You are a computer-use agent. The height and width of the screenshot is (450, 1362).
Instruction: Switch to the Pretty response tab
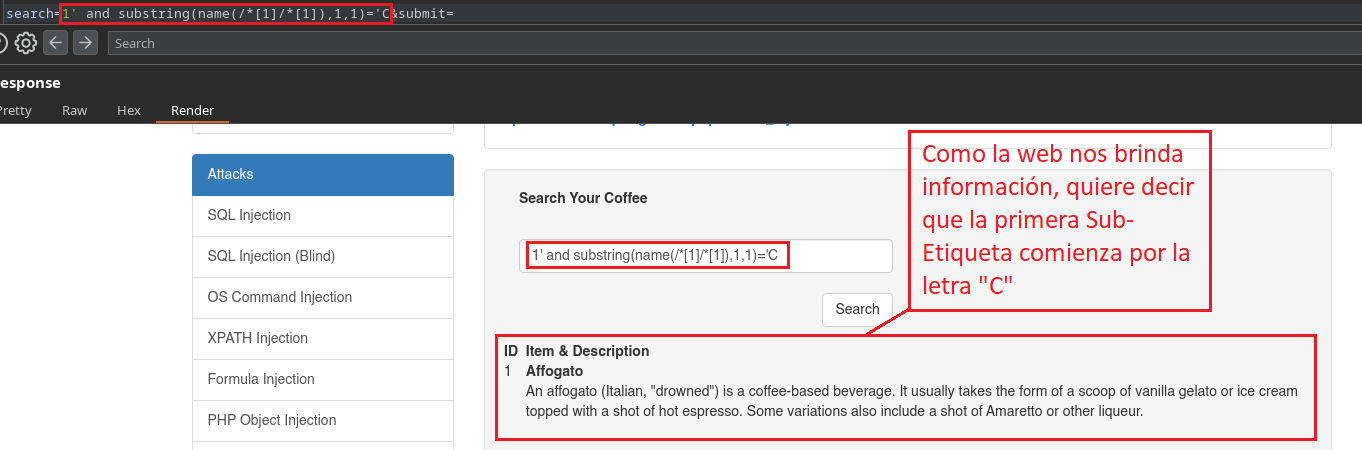pos(14,111)
